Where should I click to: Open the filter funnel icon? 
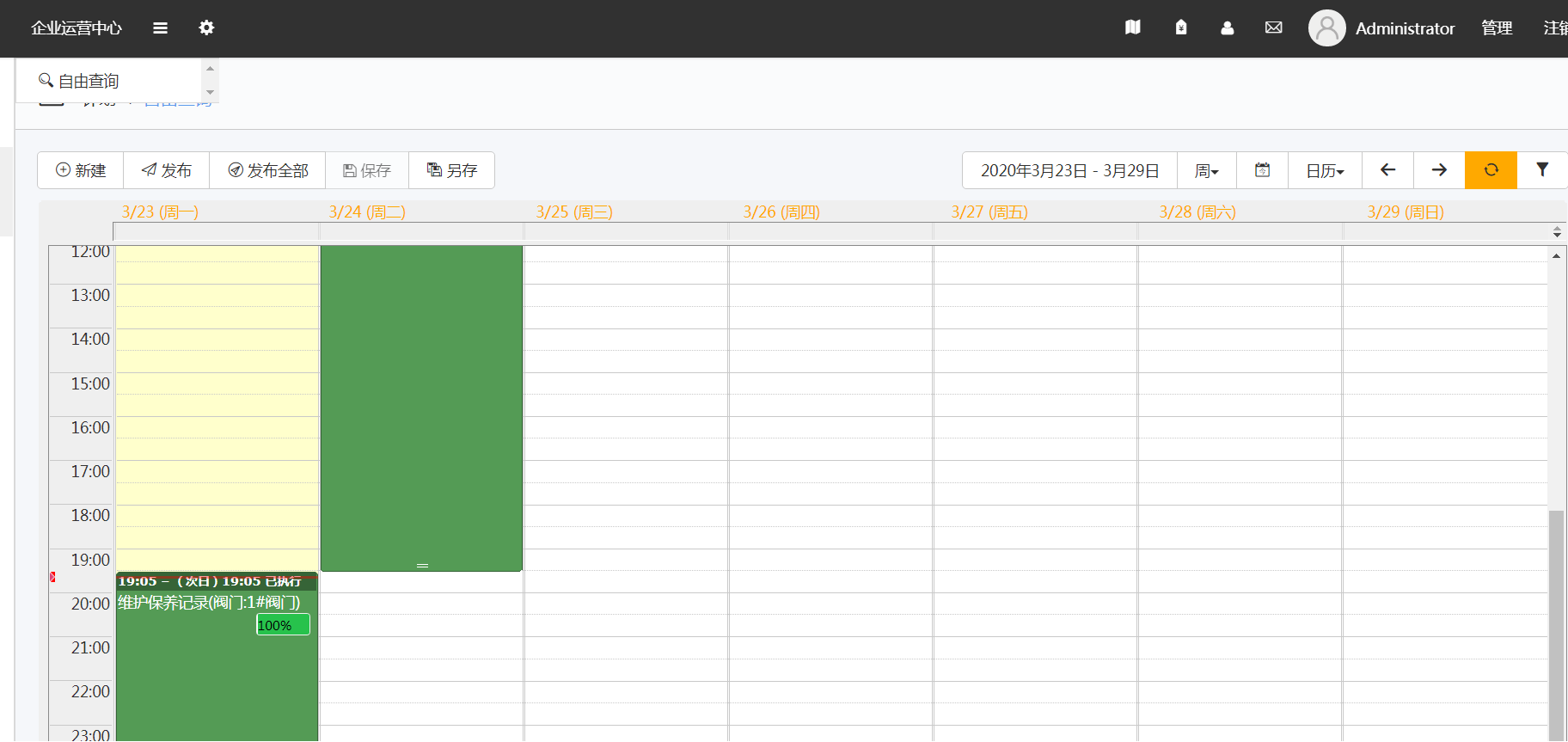pos(1542,170)
